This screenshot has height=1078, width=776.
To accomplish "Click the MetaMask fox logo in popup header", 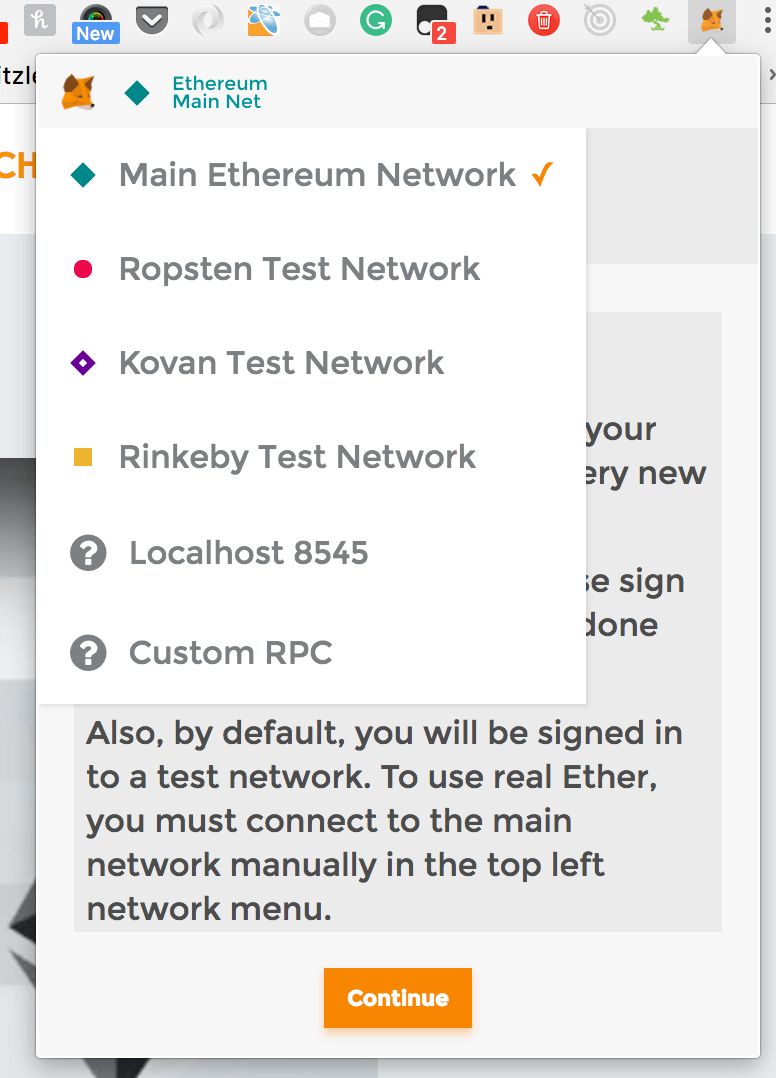I will coord(78,92).
